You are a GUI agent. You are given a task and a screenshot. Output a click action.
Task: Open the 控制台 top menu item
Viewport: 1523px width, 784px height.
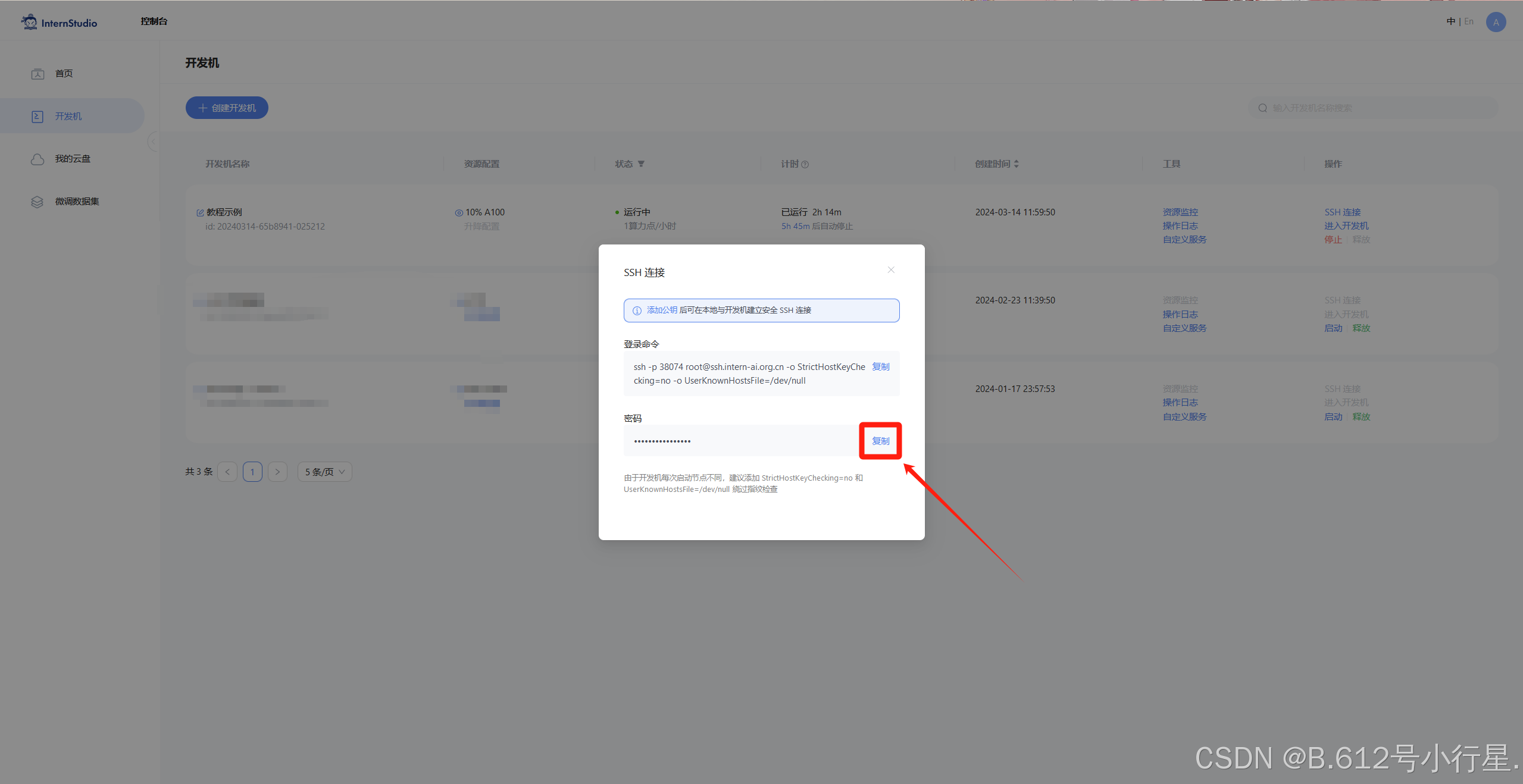click(x=154, y=21)
